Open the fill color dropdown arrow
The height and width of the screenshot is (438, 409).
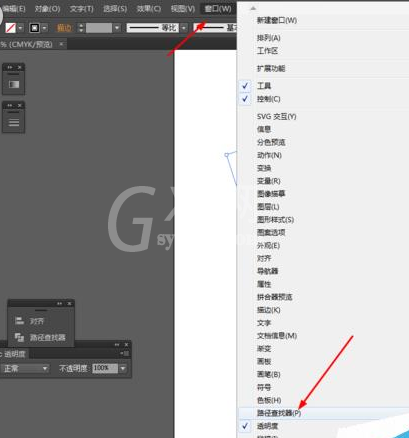(21, 28)
